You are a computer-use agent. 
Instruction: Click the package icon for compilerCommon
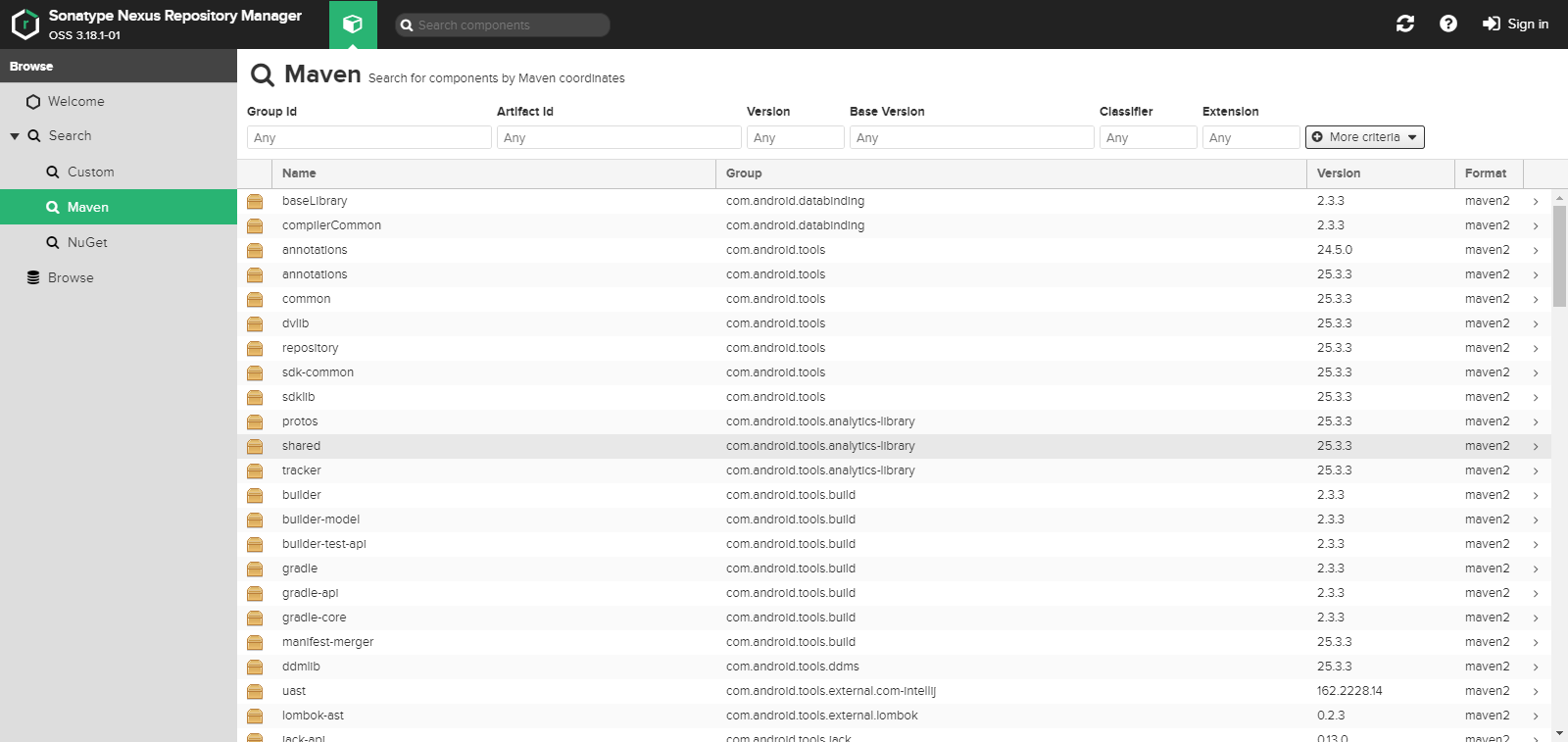click(255, 225)
